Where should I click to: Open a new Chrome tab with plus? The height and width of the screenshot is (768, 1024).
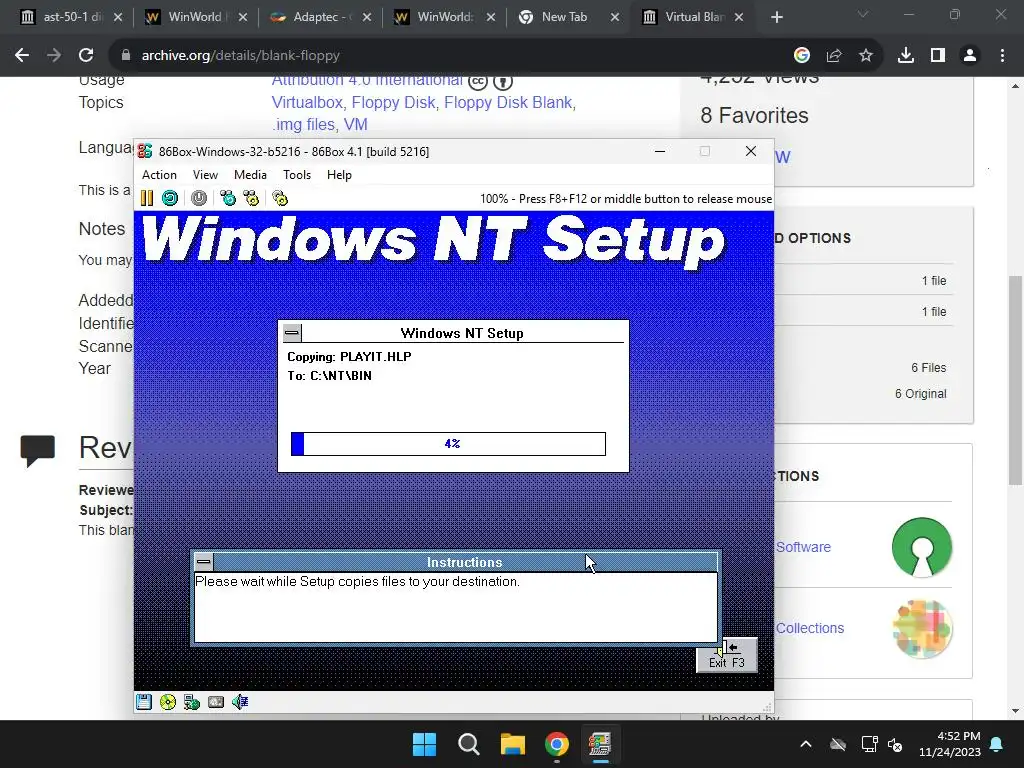776,17
